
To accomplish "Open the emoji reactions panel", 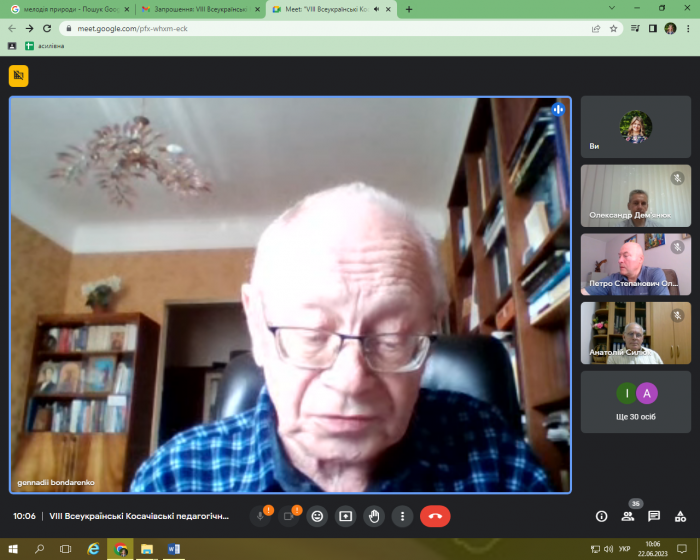I will click(318, 516).
